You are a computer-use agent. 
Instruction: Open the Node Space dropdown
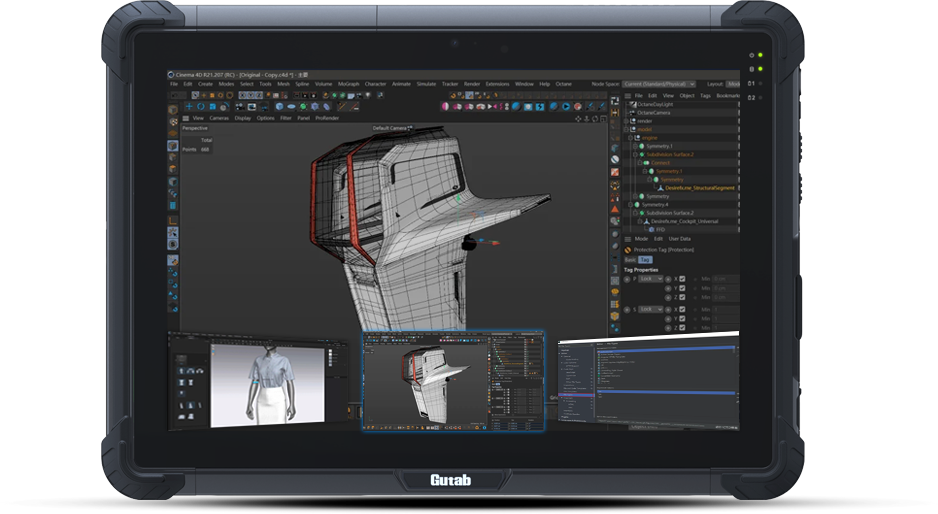click(659, 84)
